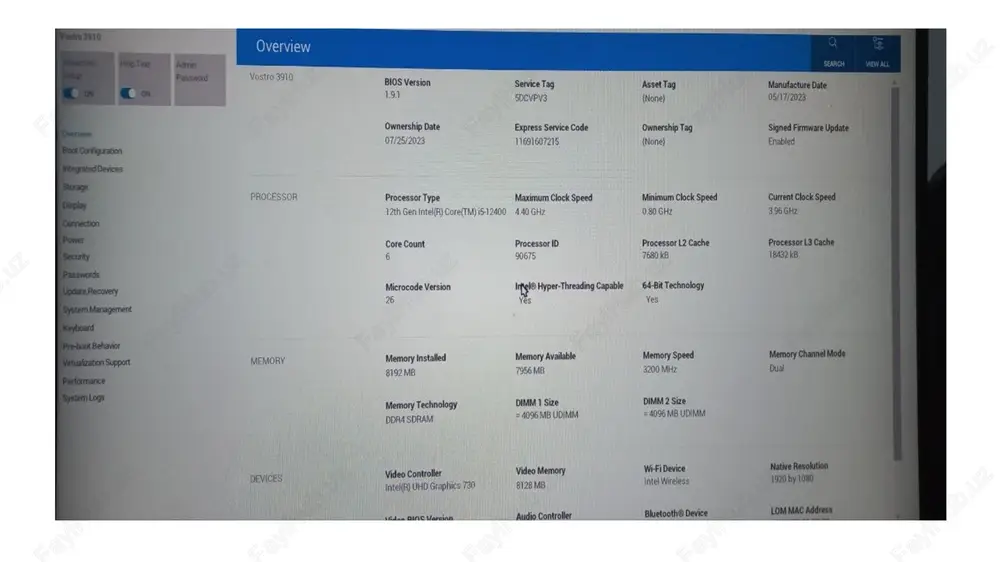Open Passwords section
This screenshot has height=562, width=1000.
(x=81, y=275)
